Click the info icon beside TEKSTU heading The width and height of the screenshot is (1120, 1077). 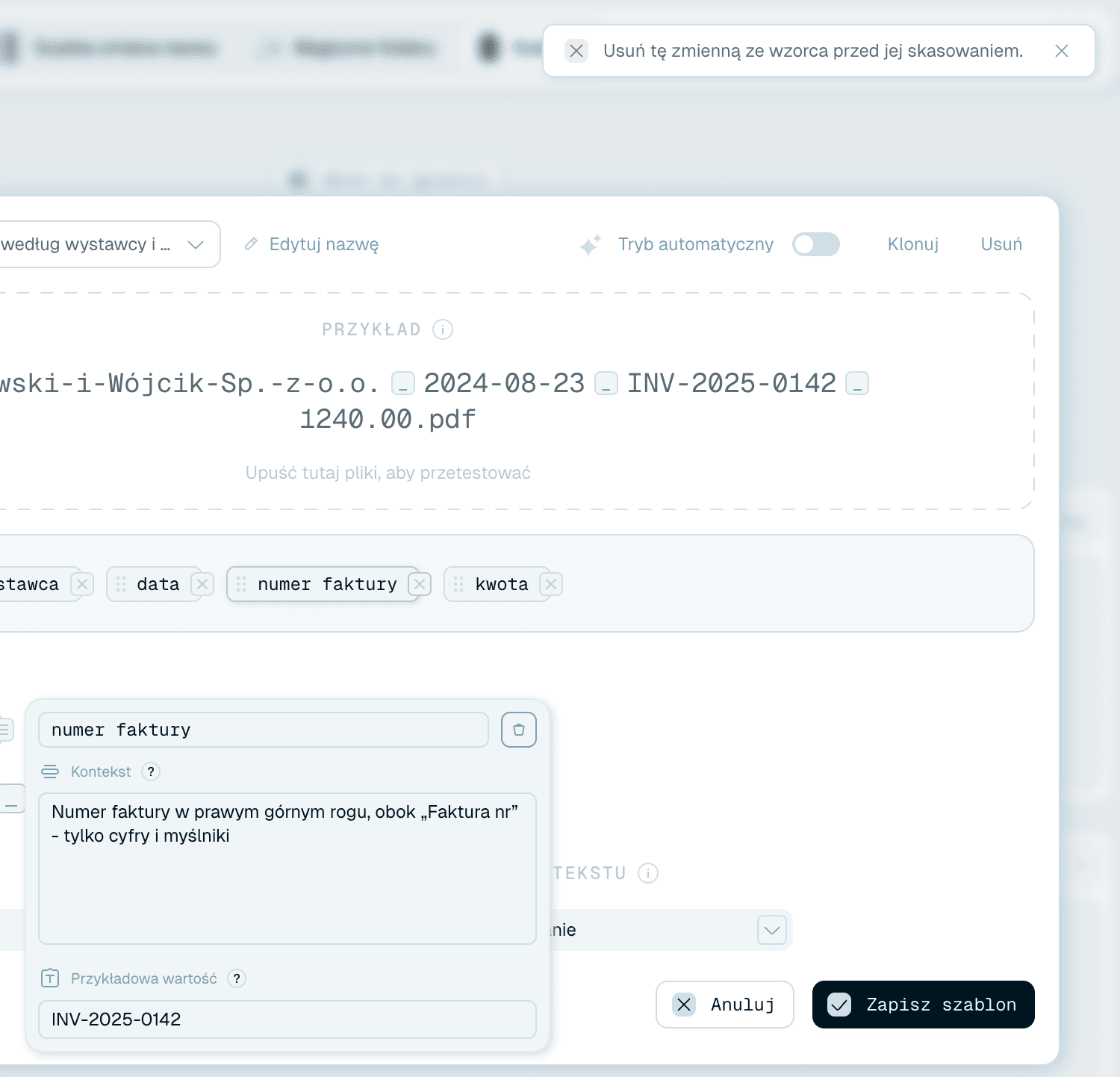click(648, 873)
